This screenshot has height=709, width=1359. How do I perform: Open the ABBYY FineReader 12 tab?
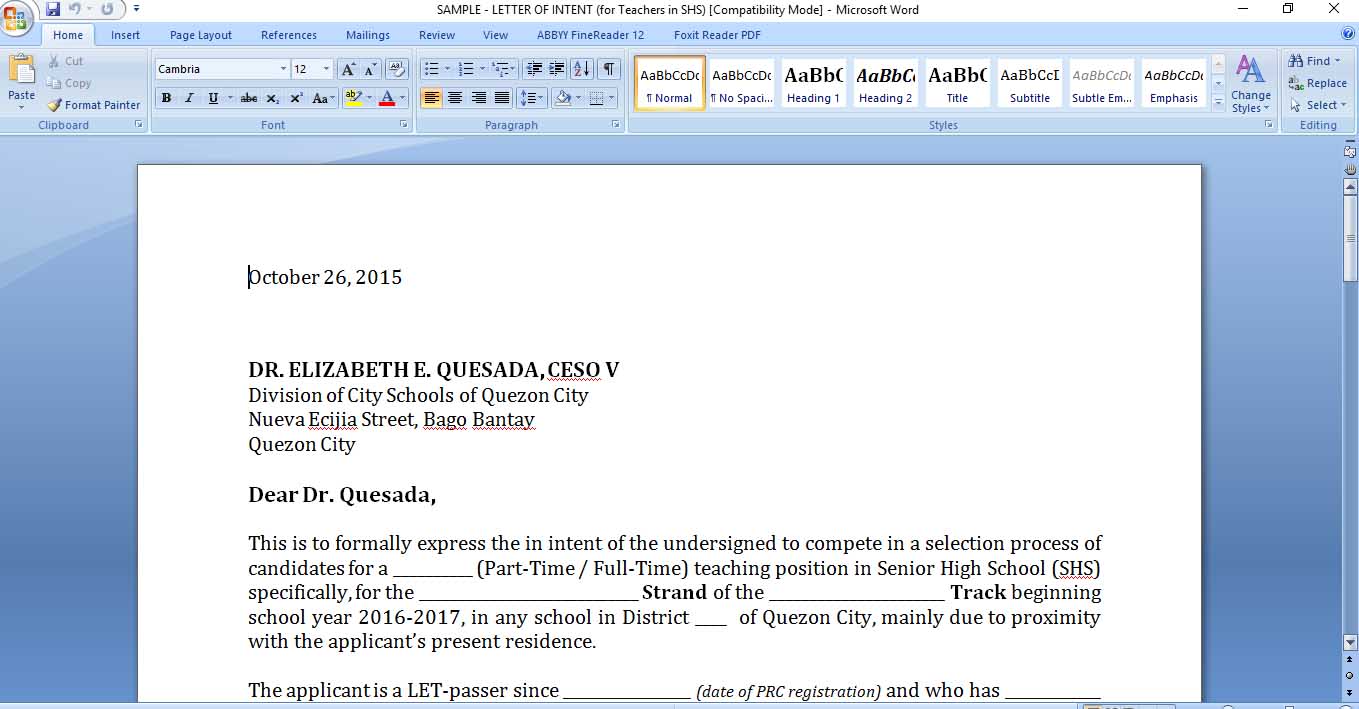coord(590,35)
